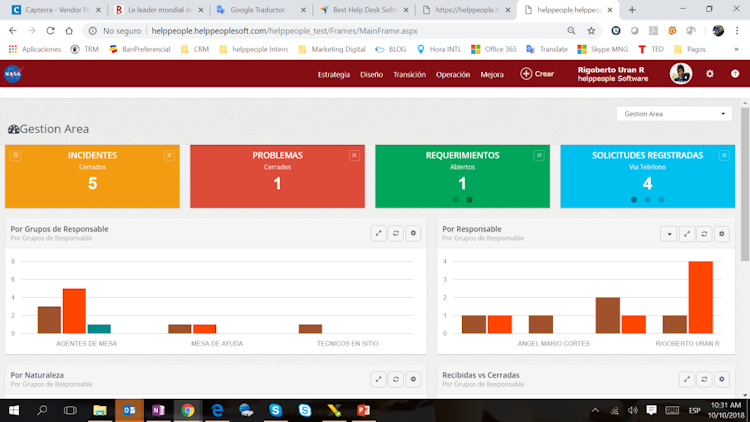The image size is (750, 422).
Task: Open dropdown arrow on Por Responsable panel
Action: click(669, 234)
